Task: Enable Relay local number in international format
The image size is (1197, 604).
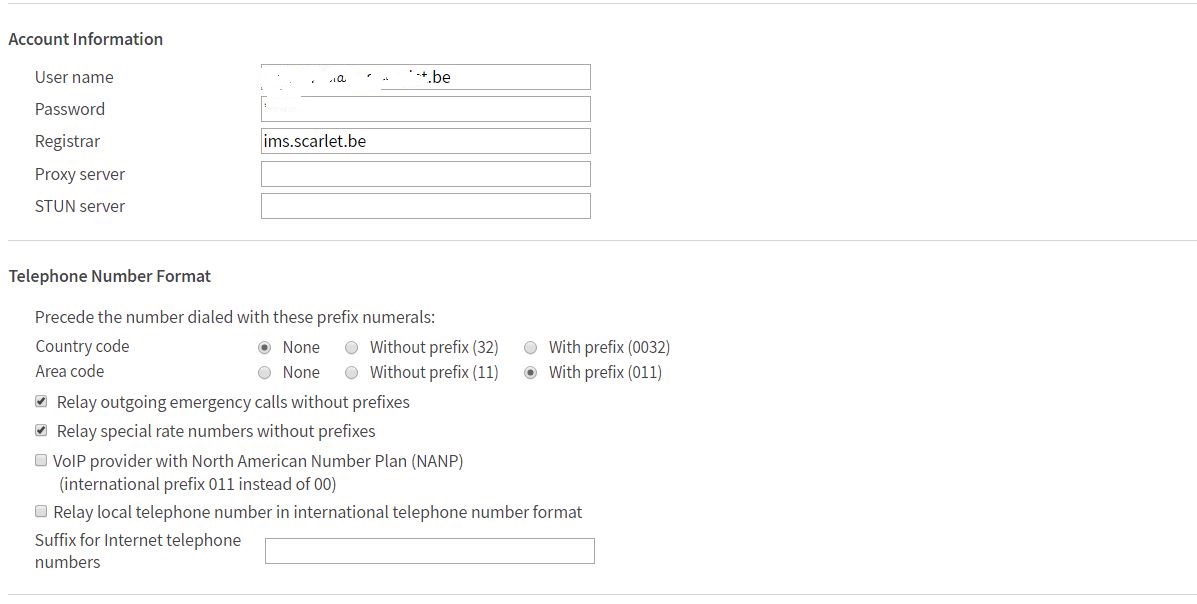Action: pos(41,511)
